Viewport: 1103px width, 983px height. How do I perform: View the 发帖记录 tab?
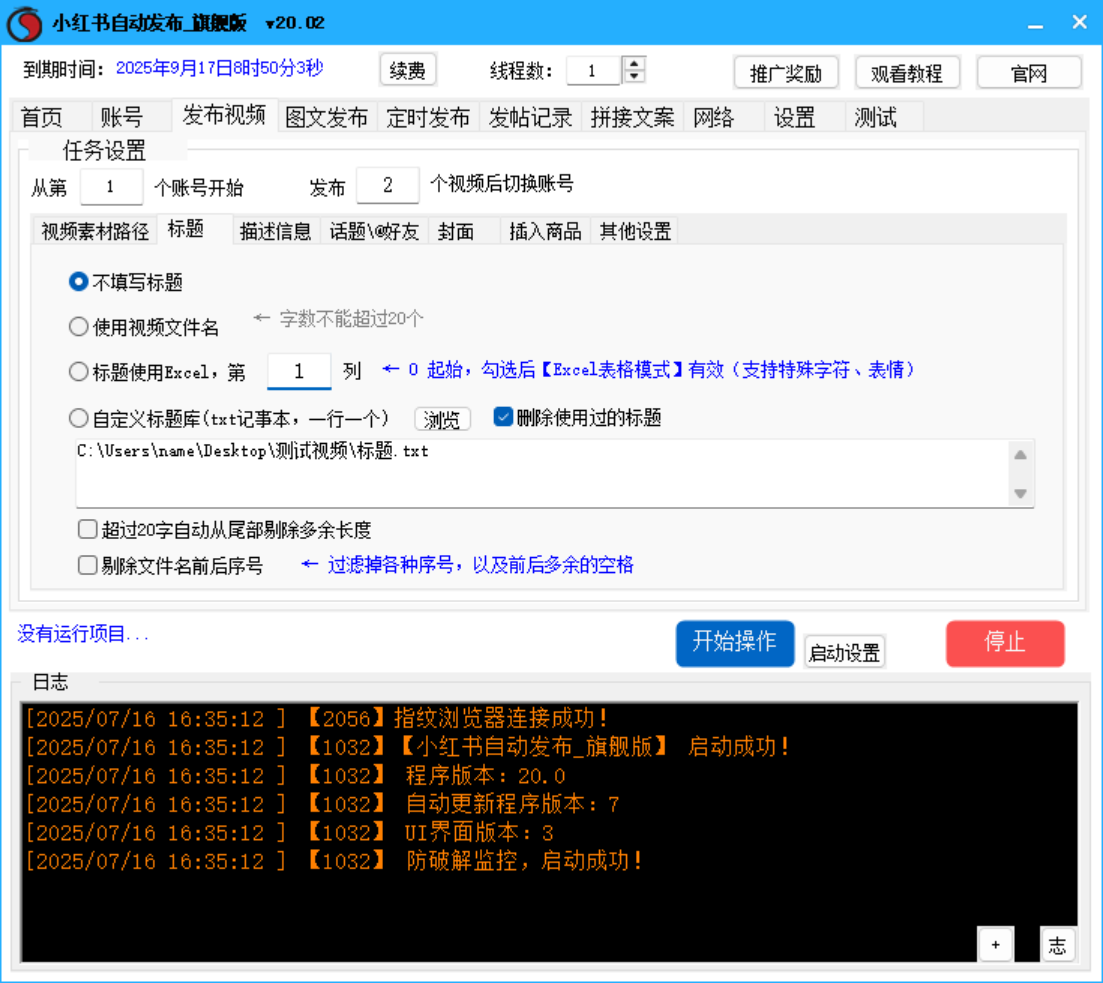[x=530, y=117]
